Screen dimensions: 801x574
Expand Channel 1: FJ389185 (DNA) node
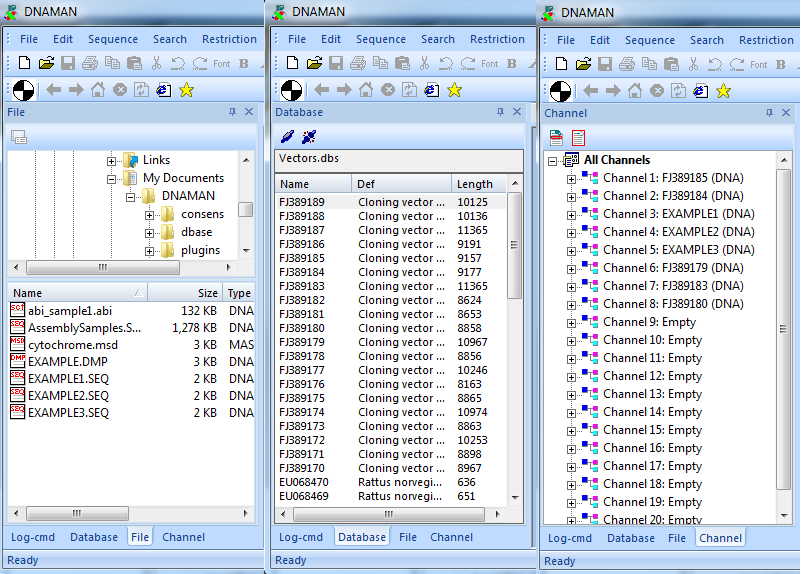571,179
